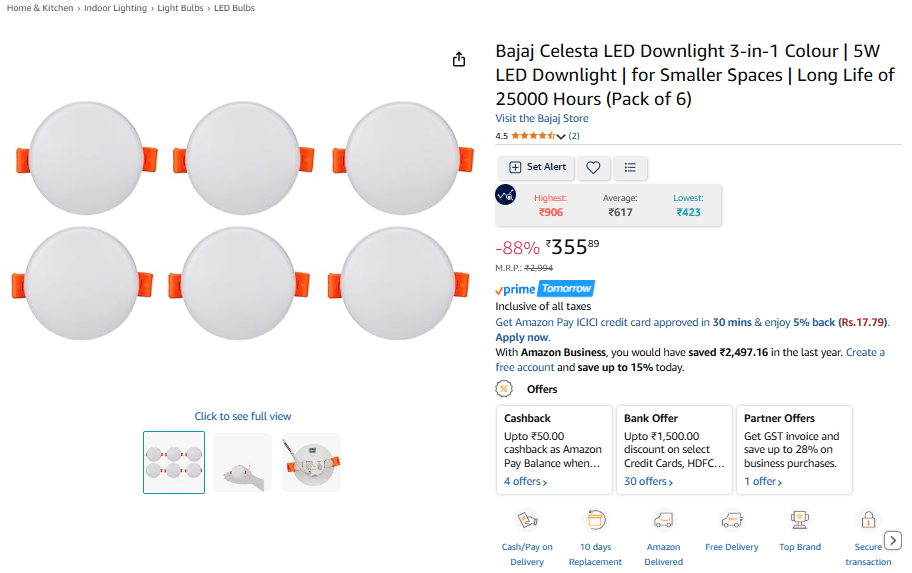
Task: Click the heart wishlist icon
Action: pyautogui.click(x=593, y=167)
